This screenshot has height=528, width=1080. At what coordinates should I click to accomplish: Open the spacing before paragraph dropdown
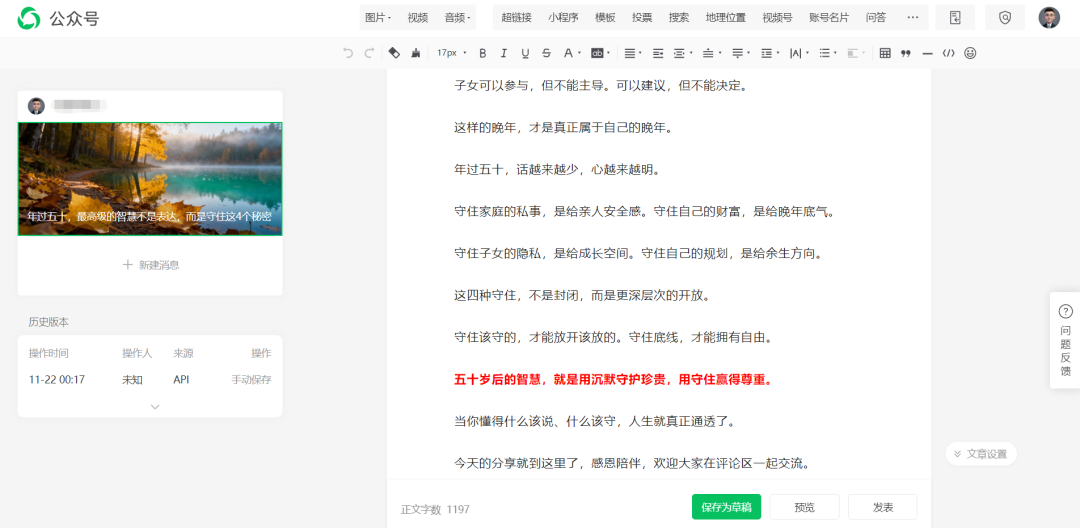click(711, 53)
